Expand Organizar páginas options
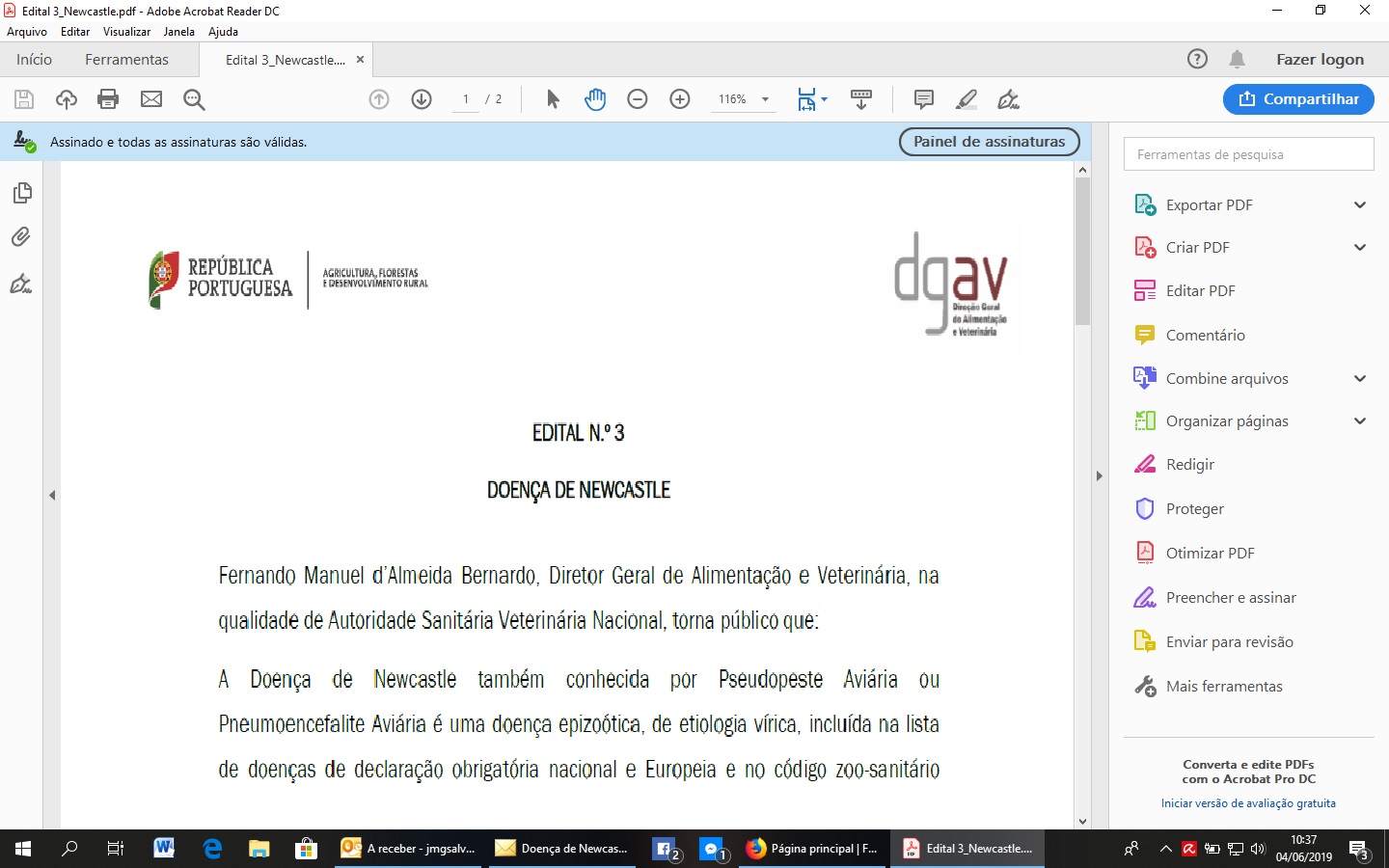1389x868 pixels. (1359, 420)
